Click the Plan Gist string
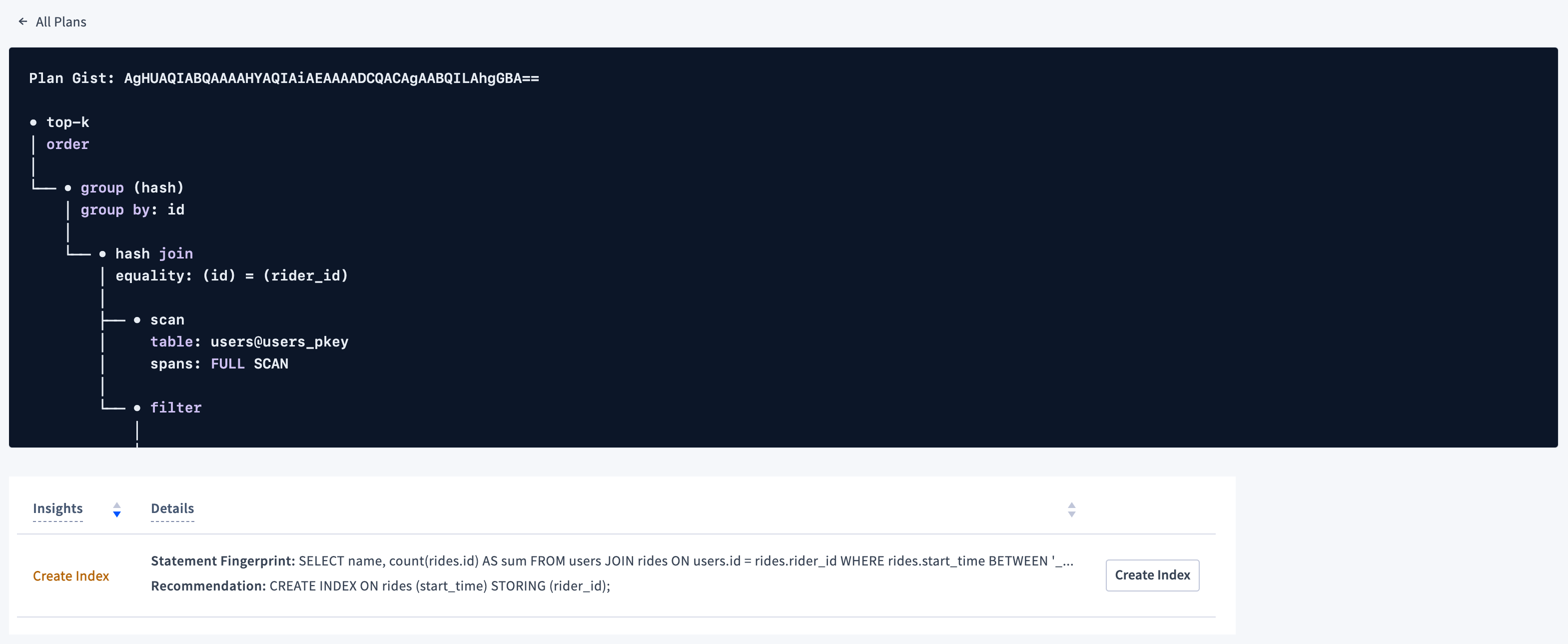Screen dimensions: 1568x644 [331, 78]
